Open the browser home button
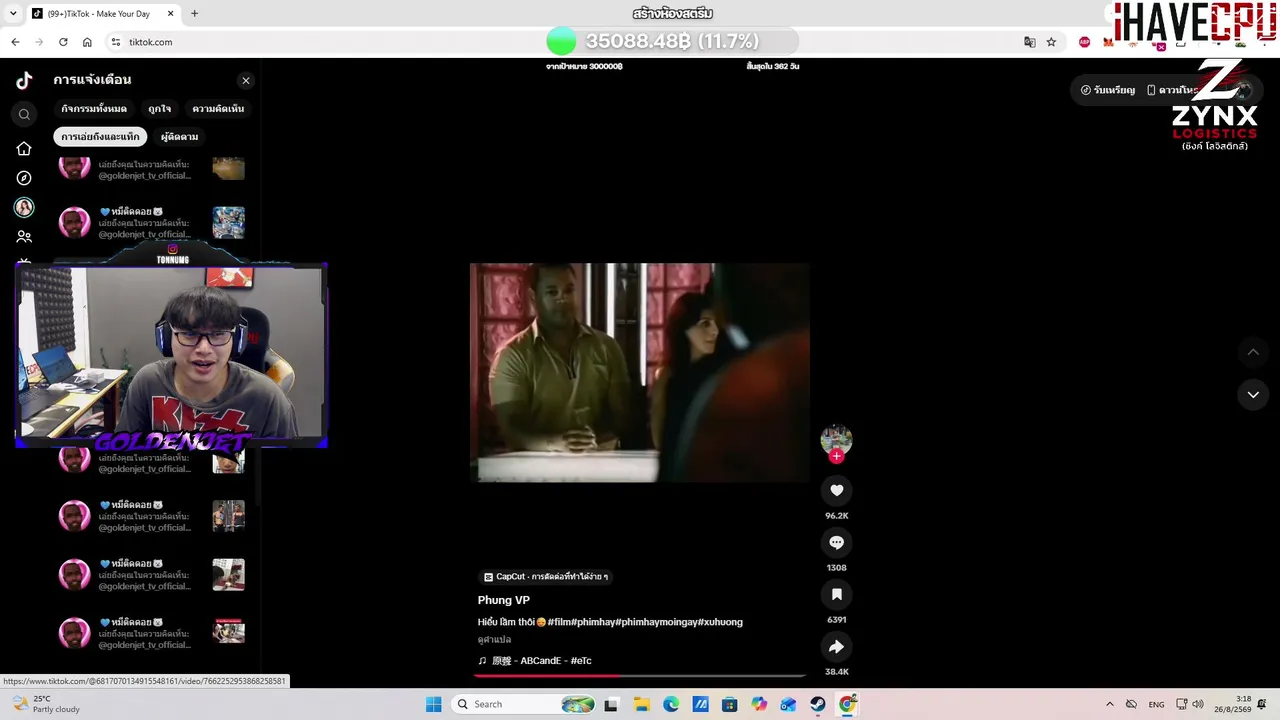Screen dimensions: 1280x720 tap(87, 42)
